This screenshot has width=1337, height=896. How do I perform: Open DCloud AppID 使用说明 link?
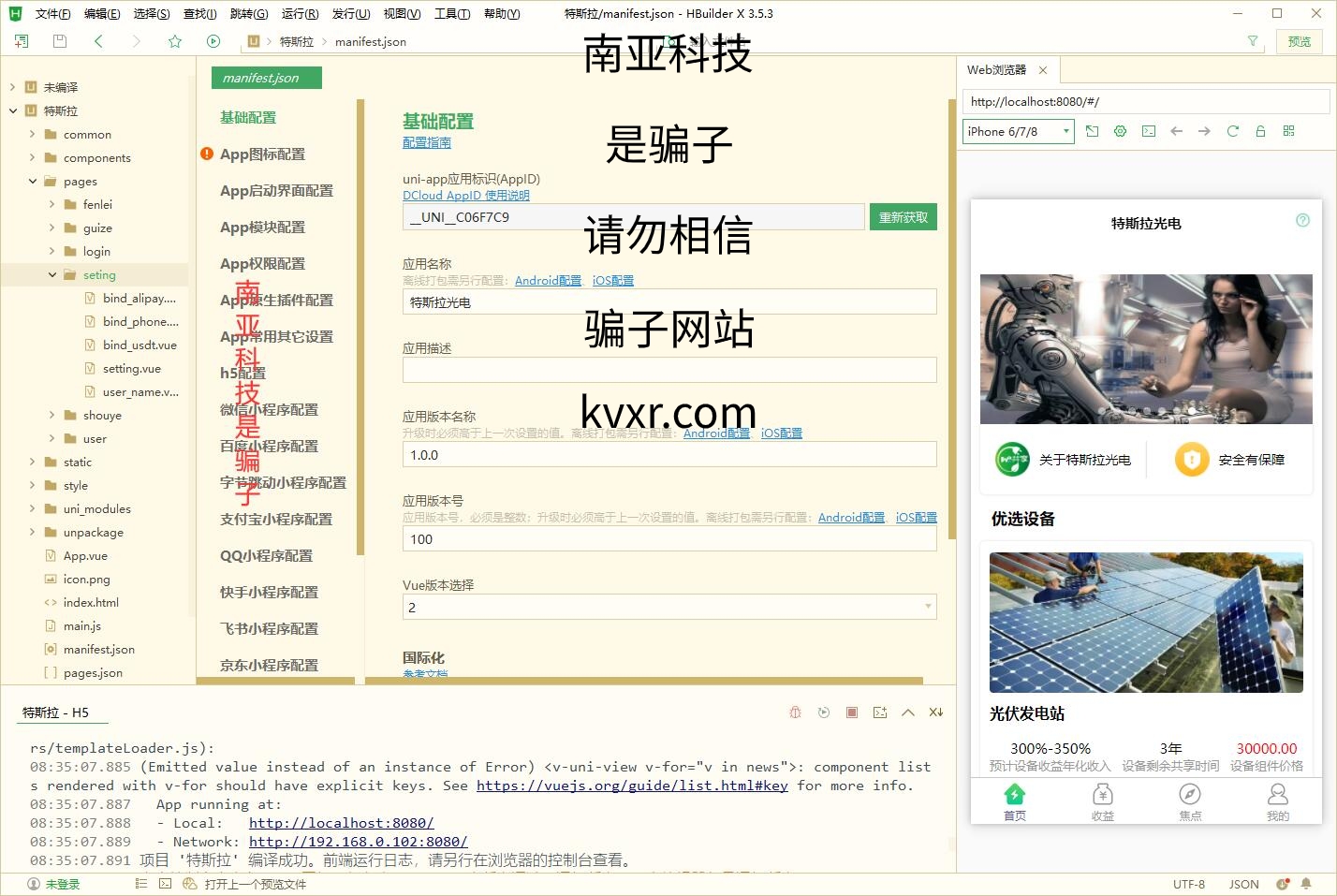[x=466, y=196]
